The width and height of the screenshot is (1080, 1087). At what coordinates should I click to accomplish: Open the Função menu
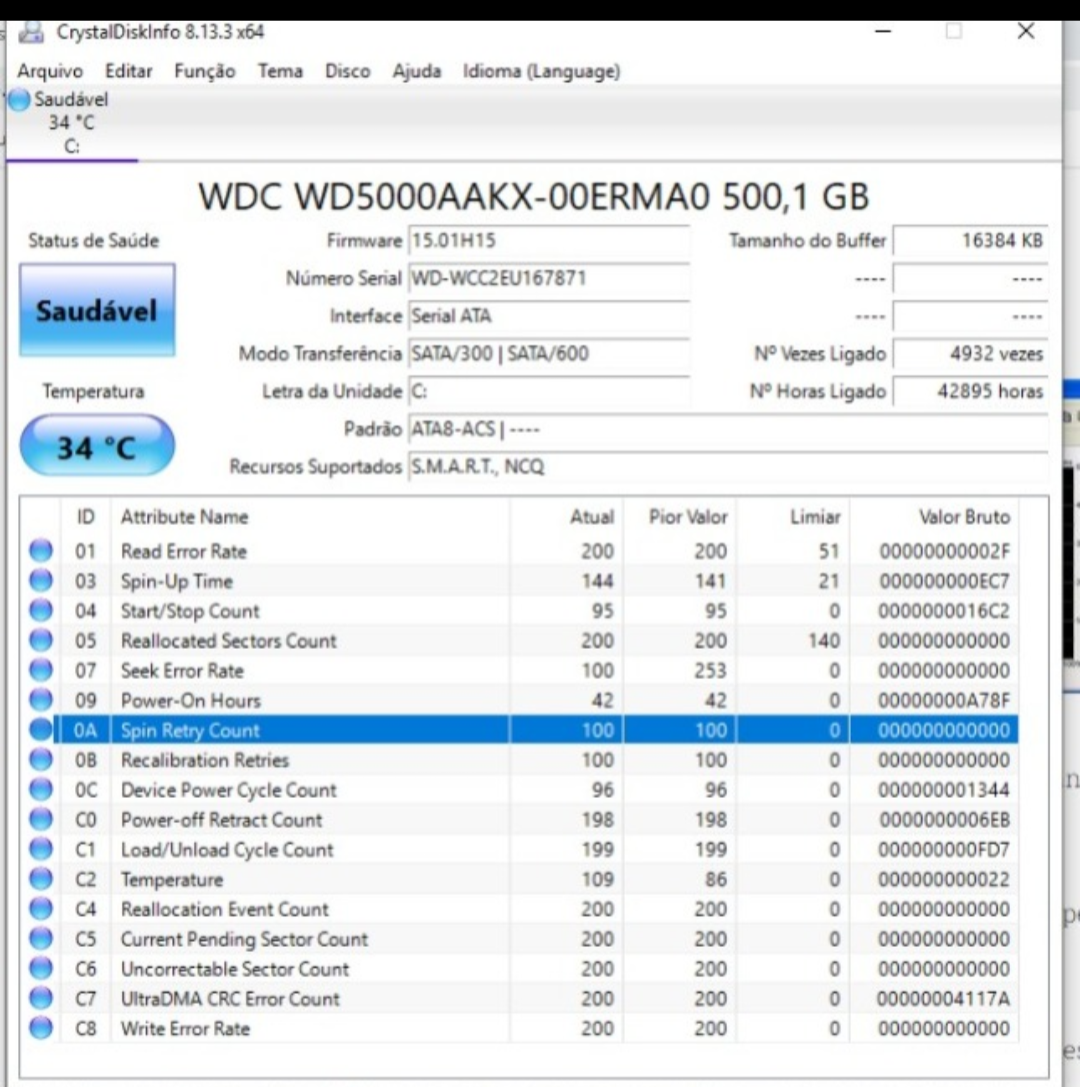click(x=204, y=71)
